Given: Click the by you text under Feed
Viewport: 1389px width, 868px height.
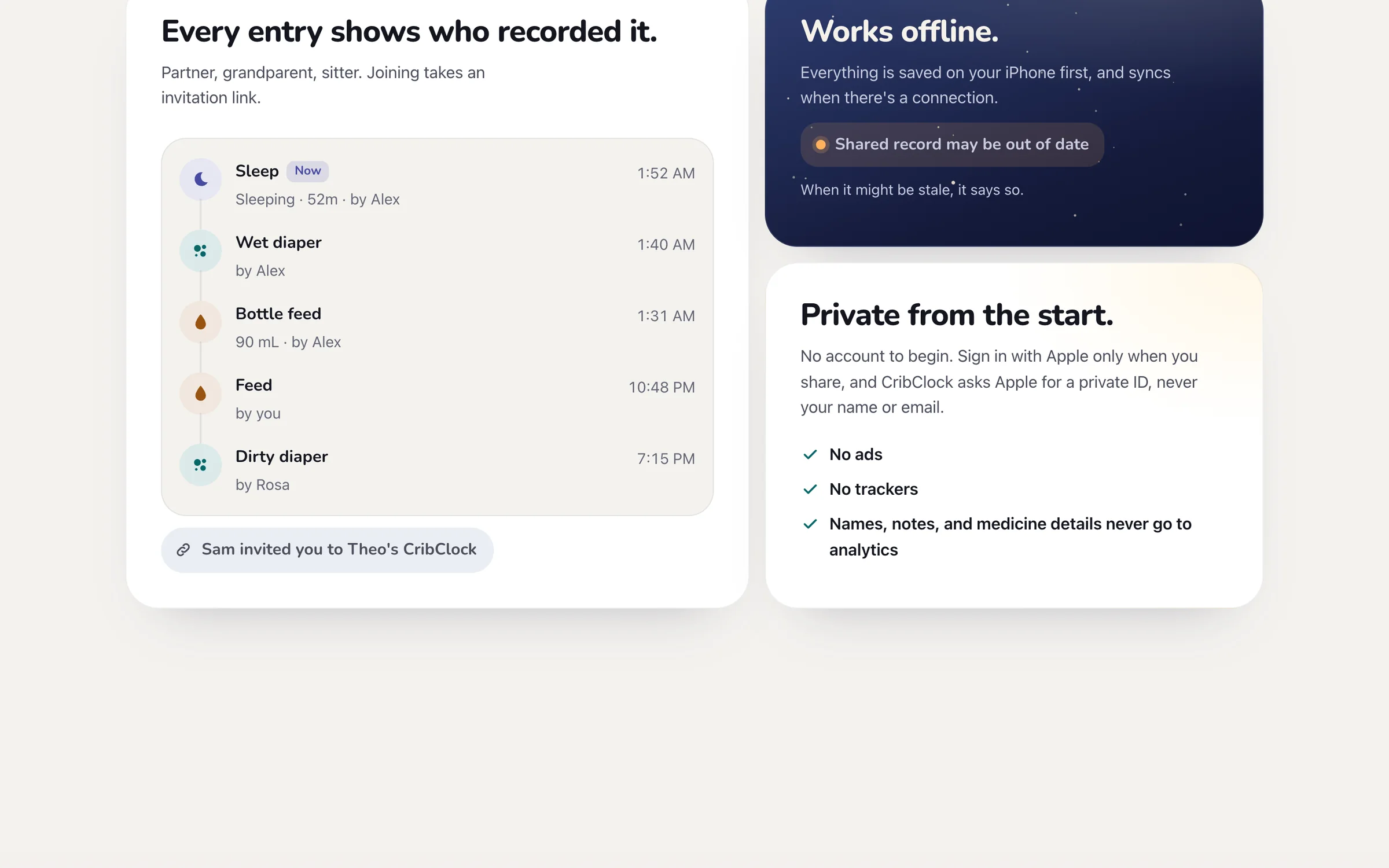Looking at the screenshot, I should pyautogui.click(x=258, y=414).
